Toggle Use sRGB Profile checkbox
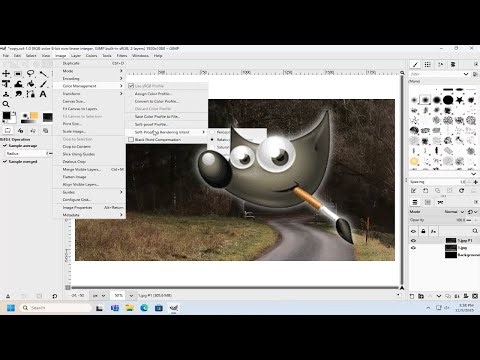The height and width of the screenshot is (360, 480). (x=131, y=86)
